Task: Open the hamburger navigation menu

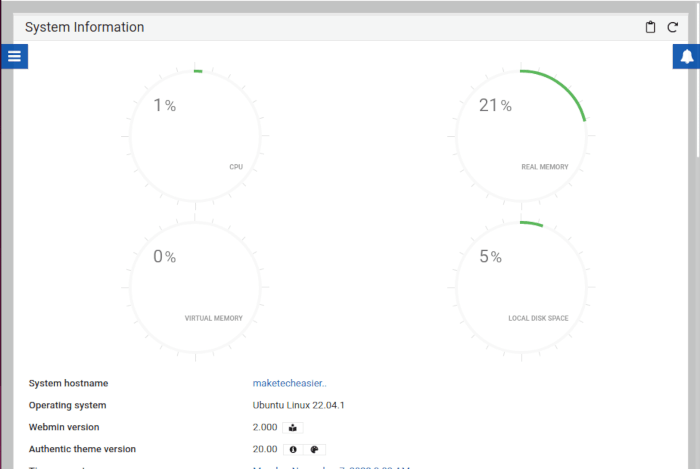Action: [x=14, y=56]
